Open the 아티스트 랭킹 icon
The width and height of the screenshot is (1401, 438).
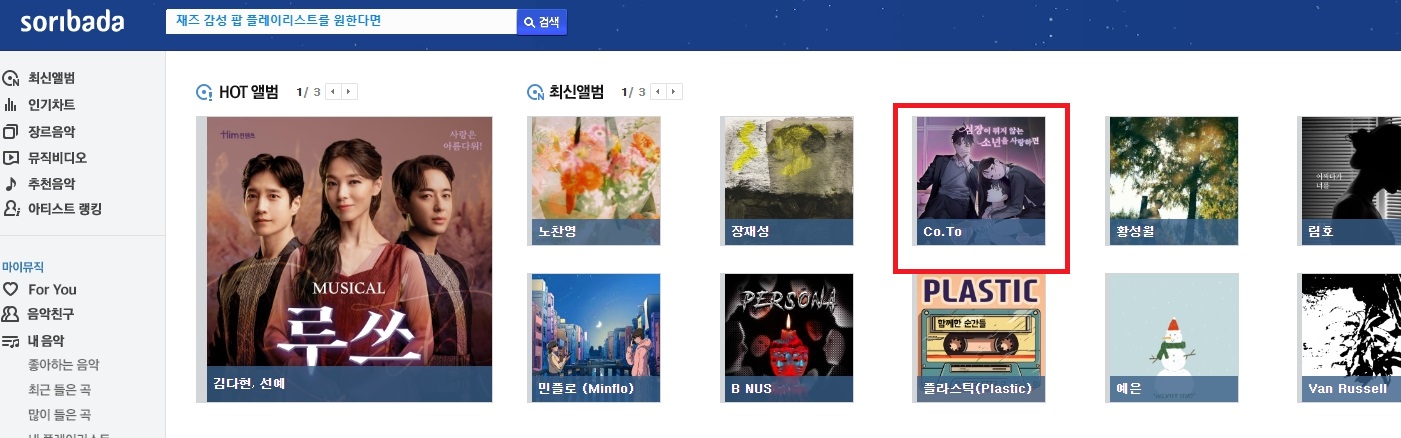[x=11, y=209]
